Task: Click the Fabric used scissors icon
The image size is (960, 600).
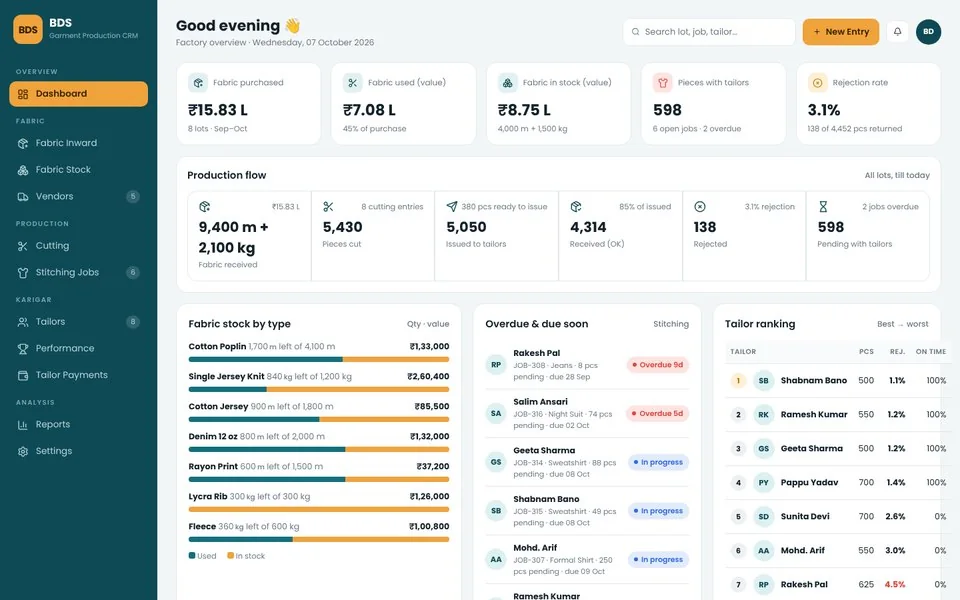Action: (353, 83)
